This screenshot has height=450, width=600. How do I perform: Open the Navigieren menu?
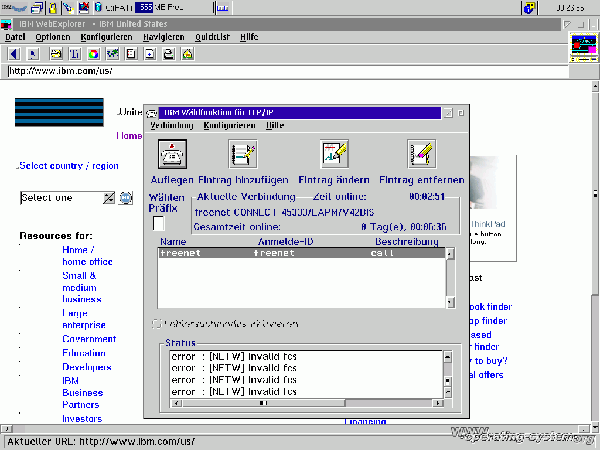point(164,37)
